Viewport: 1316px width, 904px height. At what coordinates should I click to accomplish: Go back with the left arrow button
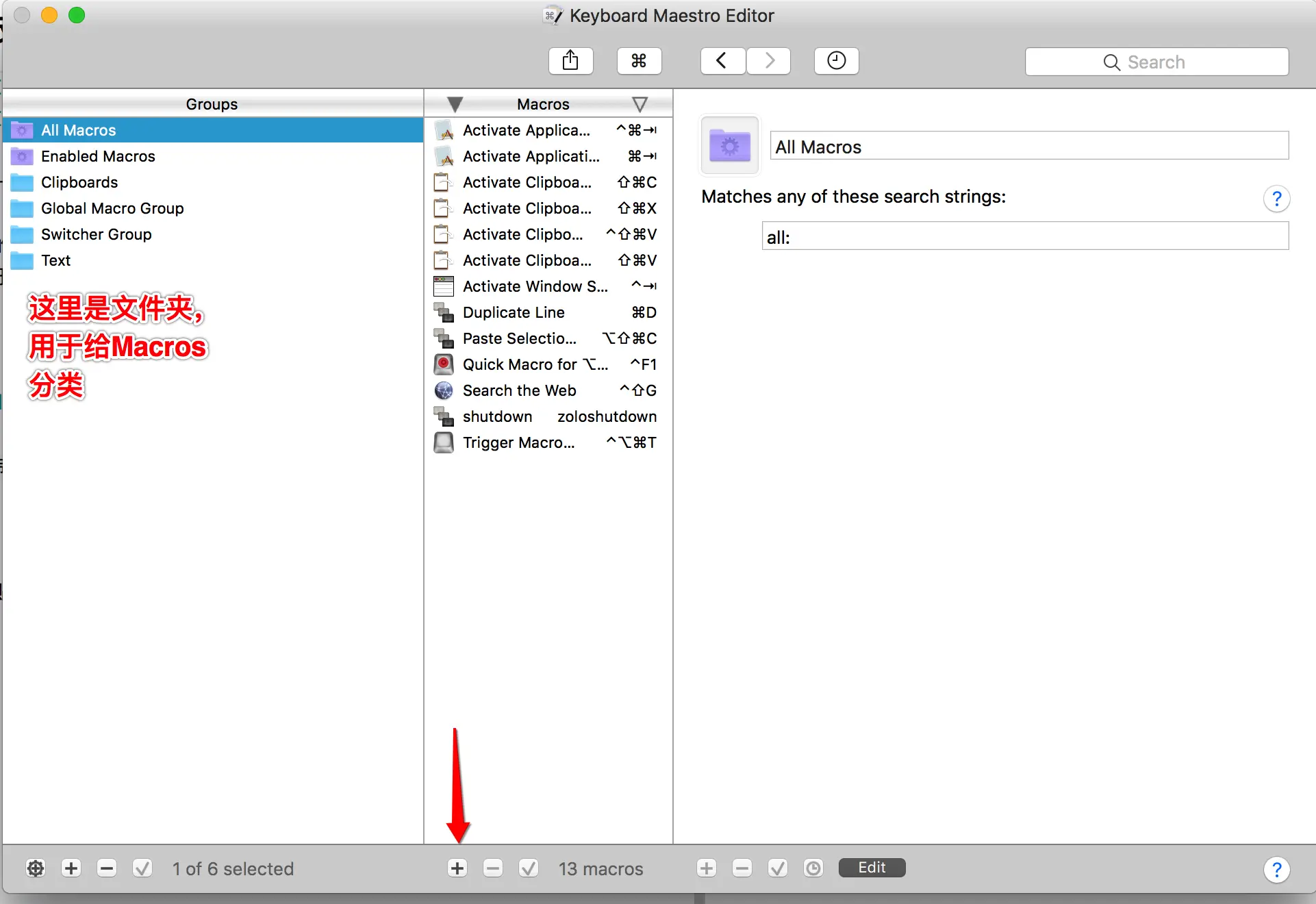pos(722,61)
